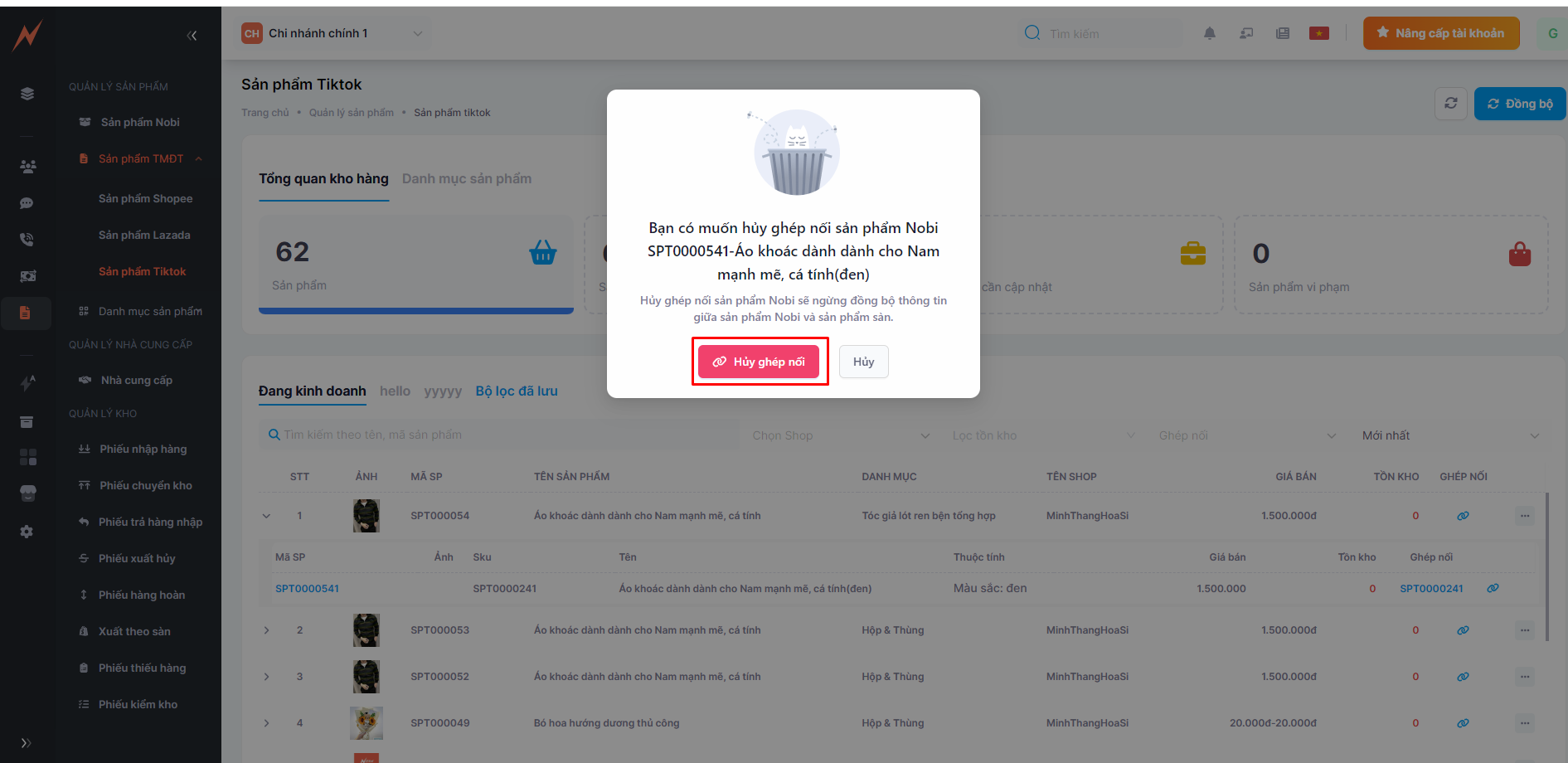
Task: Collapse the sidebar with double-chevron icon
Action: click(x=192, y=36)
